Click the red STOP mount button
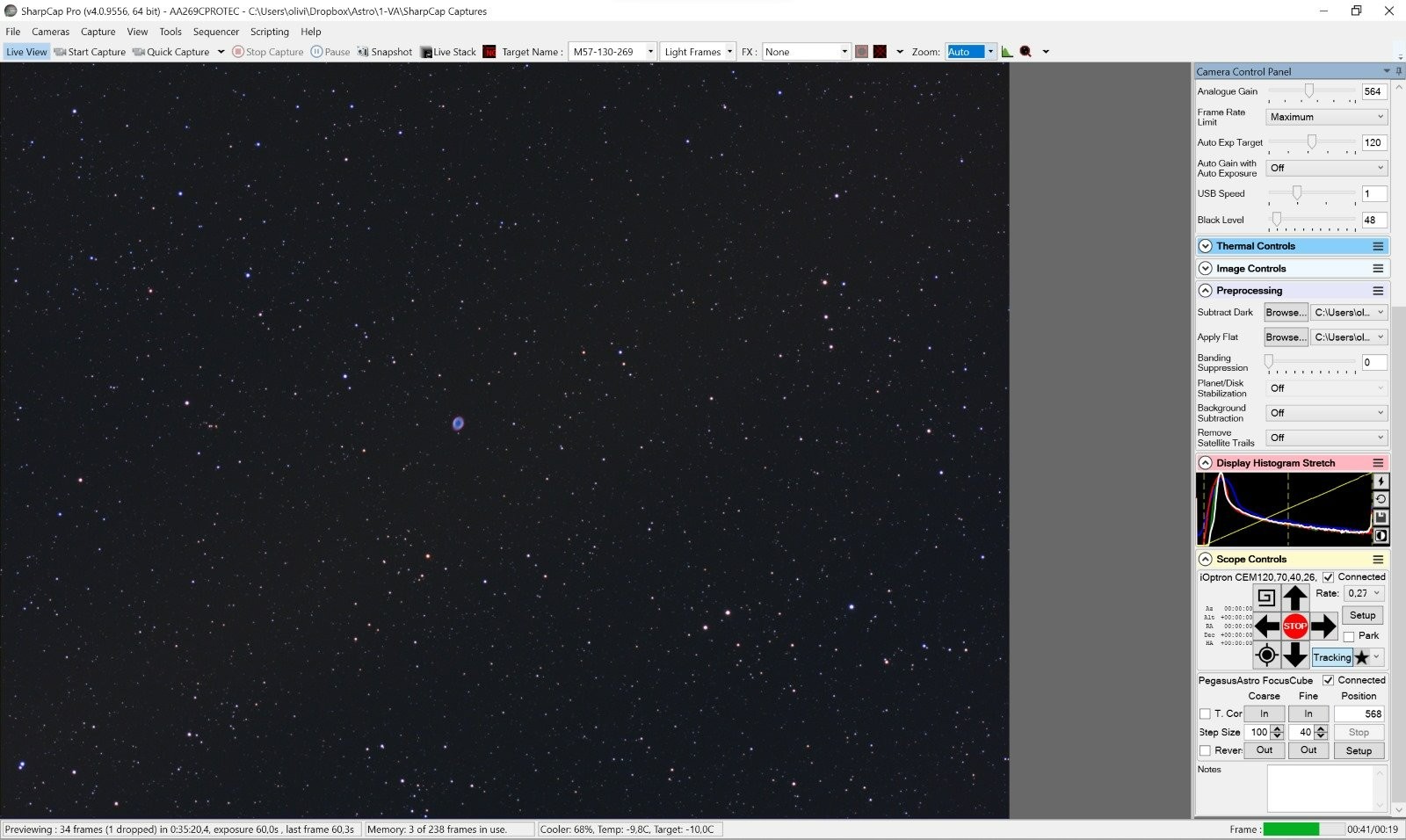1406x840 pixels. click(x=1294, y=626)
